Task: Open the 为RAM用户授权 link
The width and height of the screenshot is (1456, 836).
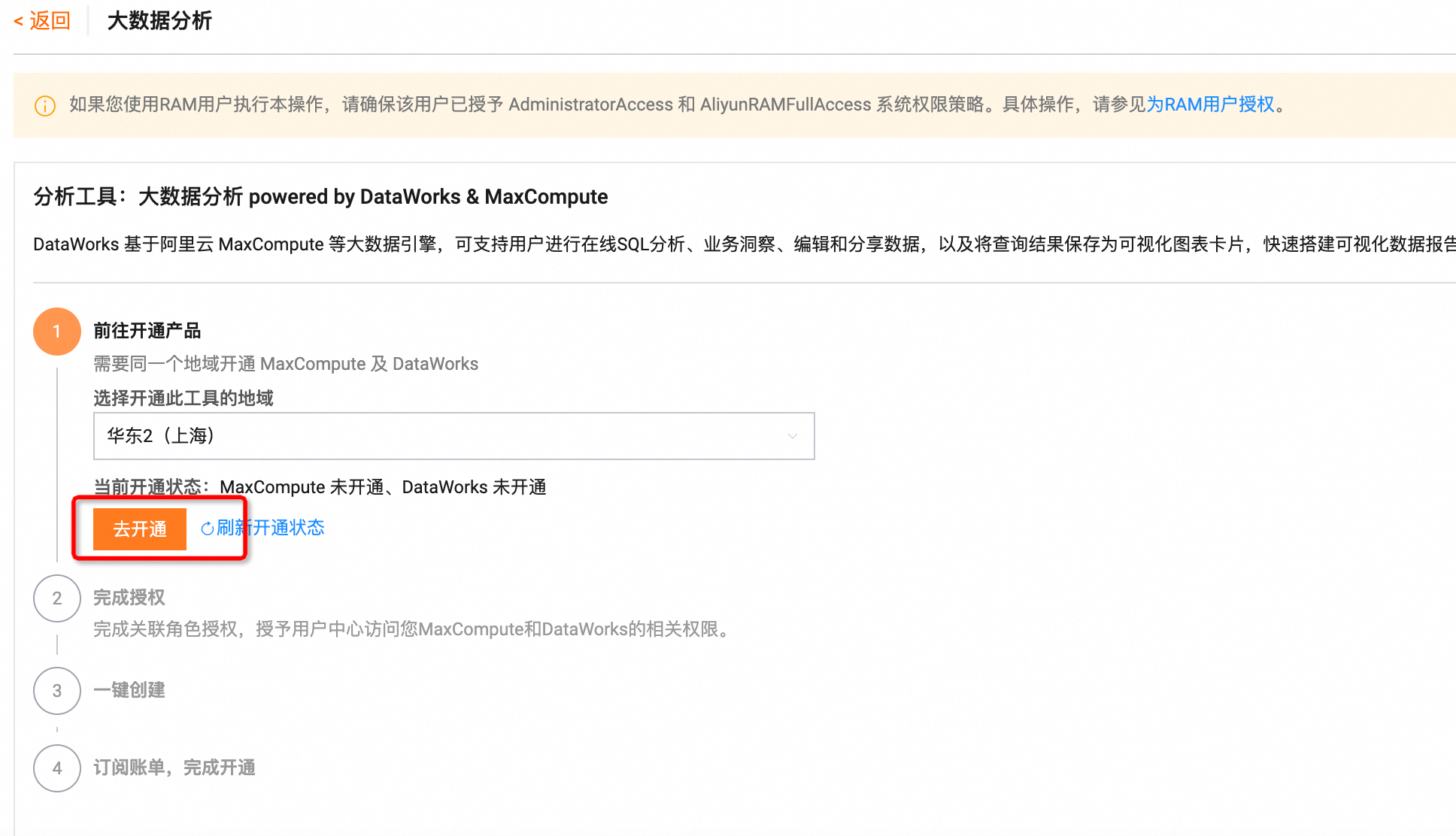Action: pos(1210,104)
